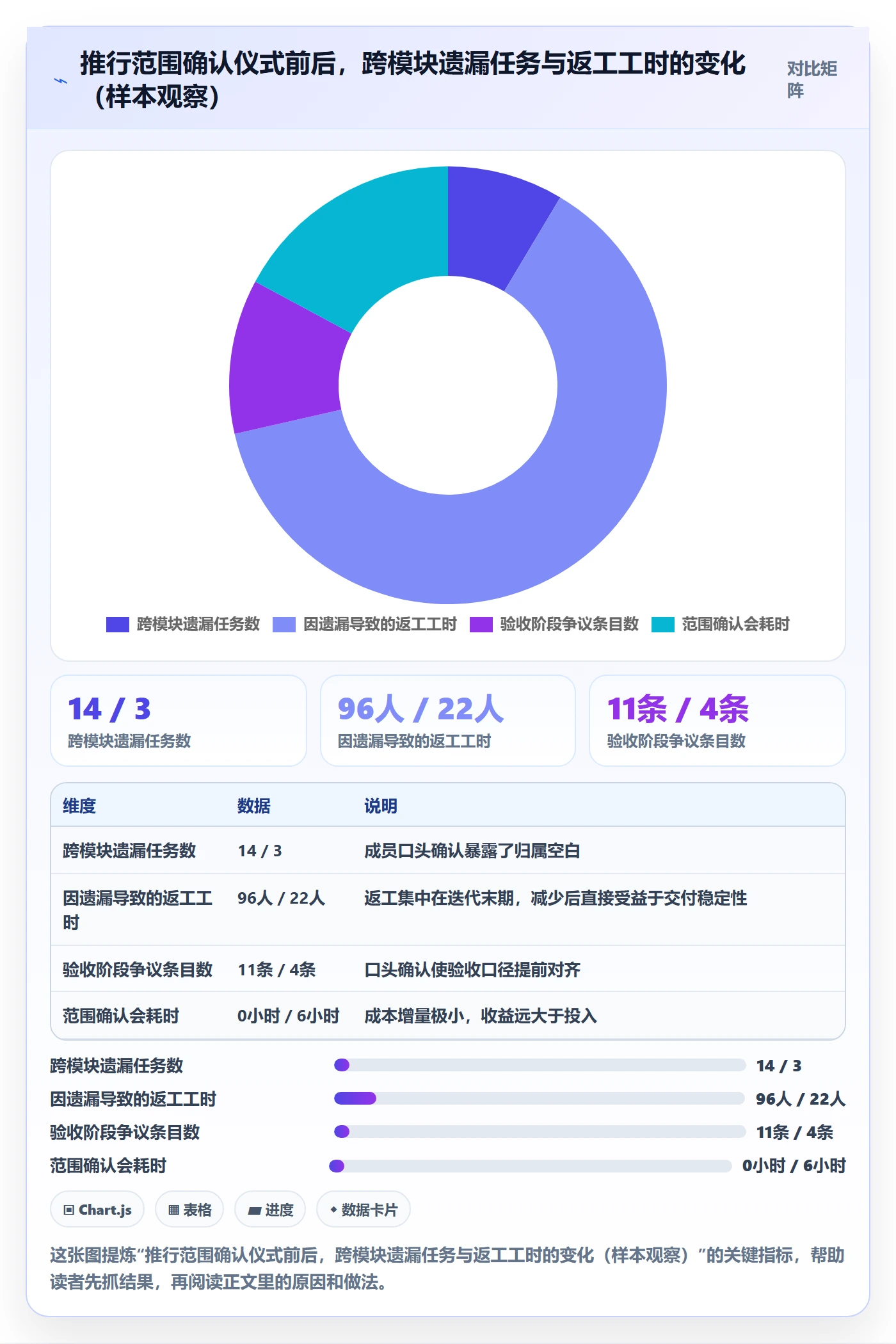Click the 验收阶段争议条目数 progress bar
Image resolution: width=896 pixels, height=1344 pixels.
pyautogui.click(x=540, y=1132)
